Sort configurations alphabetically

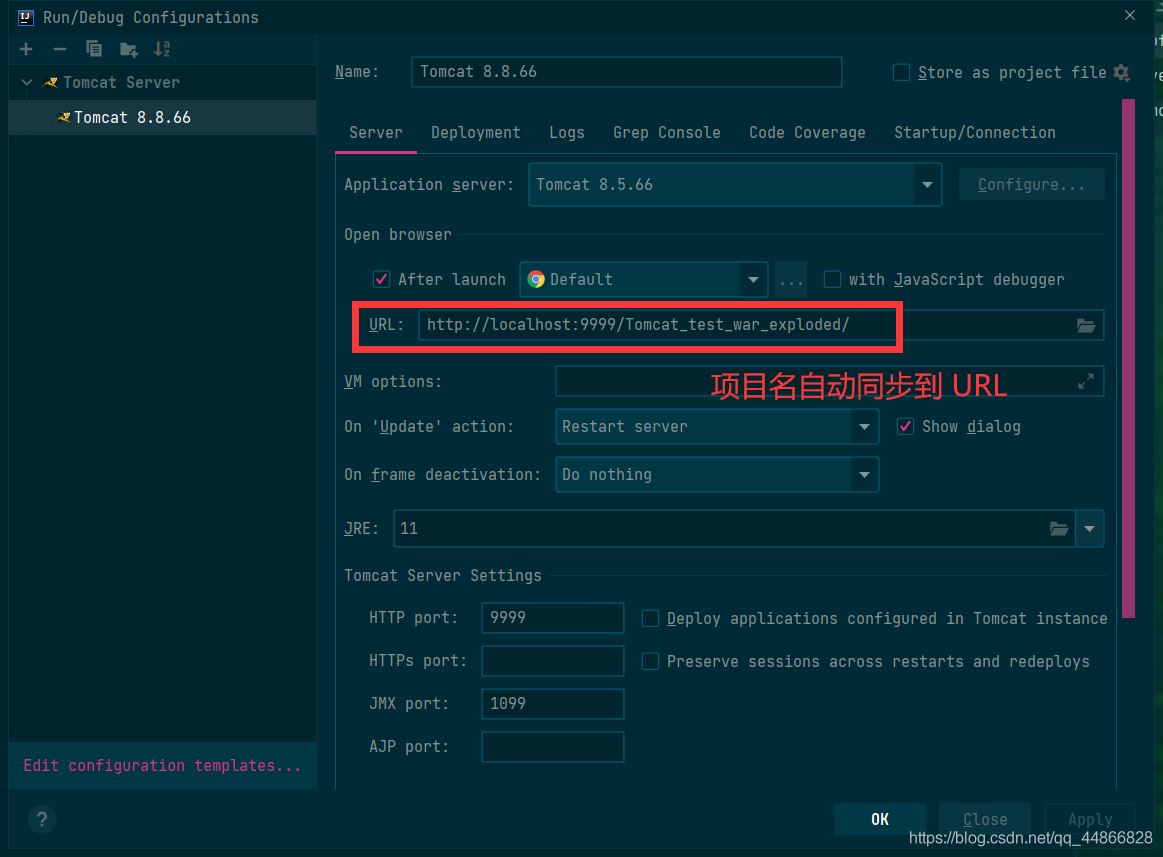click(x=162, y=49)
